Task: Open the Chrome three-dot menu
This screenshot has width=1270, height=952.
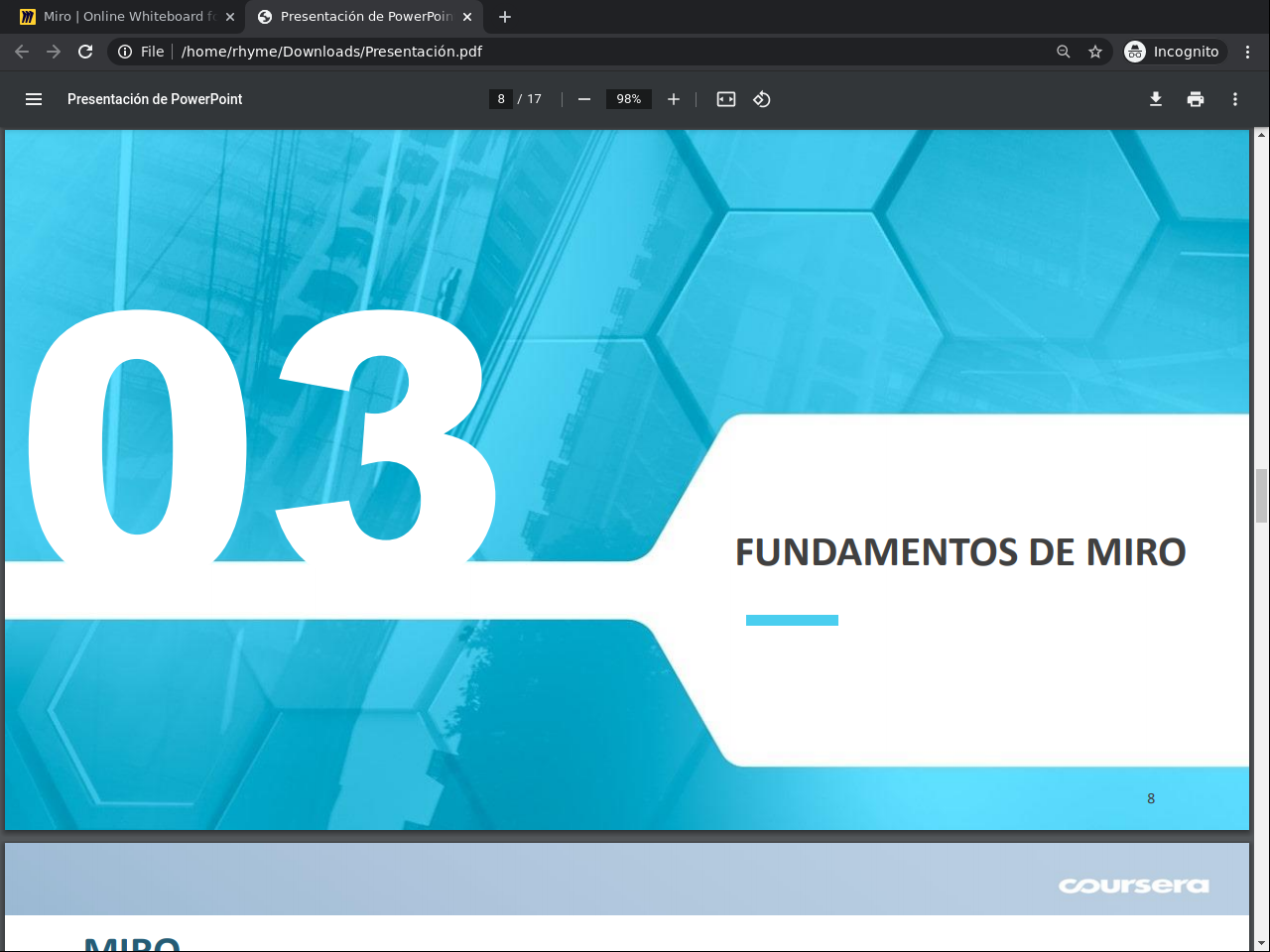Action: coord(1248,52)
